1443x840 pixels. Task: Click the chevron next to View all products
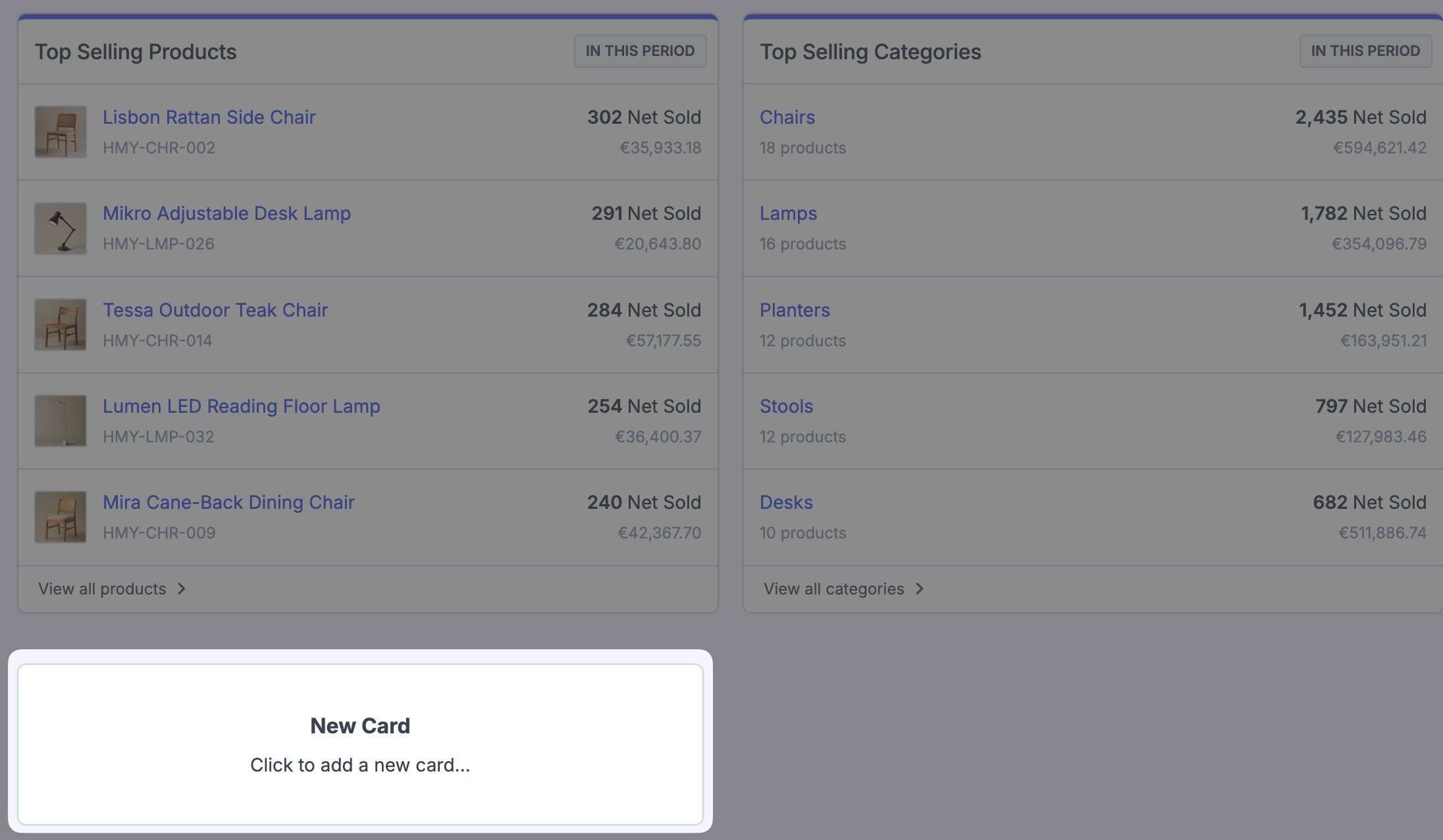pyautogui.click(x=182, y=589)
